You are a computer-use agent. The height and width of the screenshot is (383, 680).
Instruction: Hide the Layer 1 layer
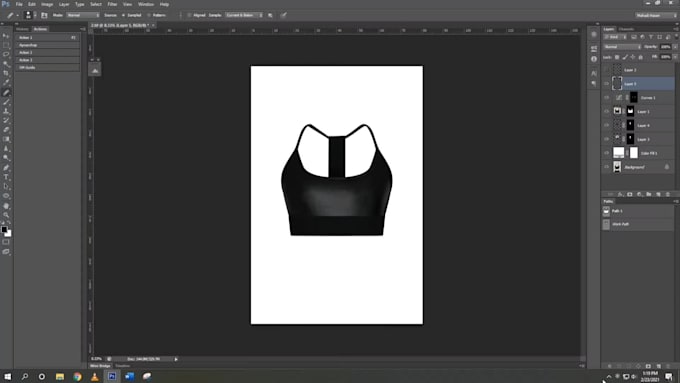tap(606, 111)
